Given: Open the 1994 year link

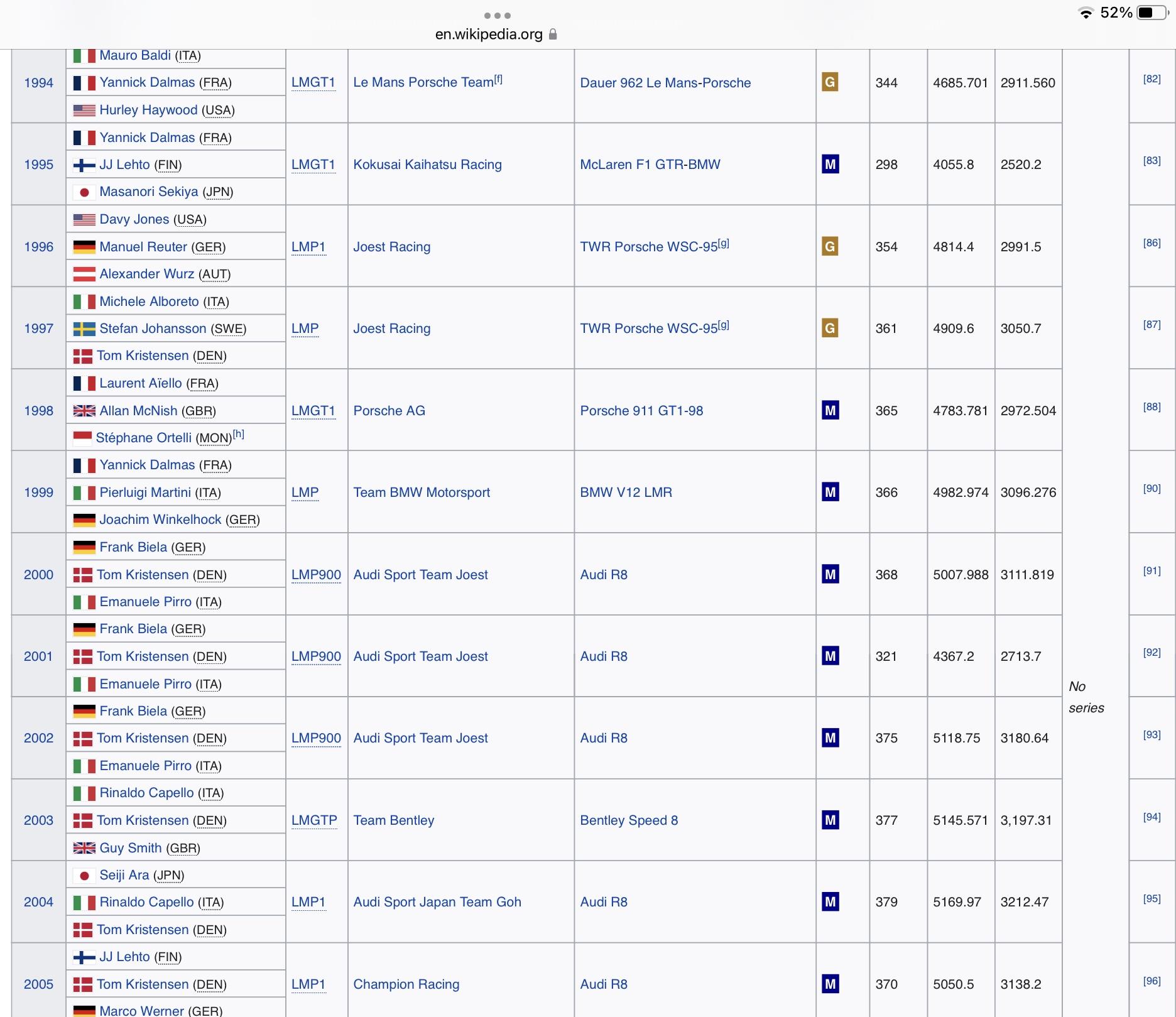Looking at the screenshot, I should pos(38,82).
